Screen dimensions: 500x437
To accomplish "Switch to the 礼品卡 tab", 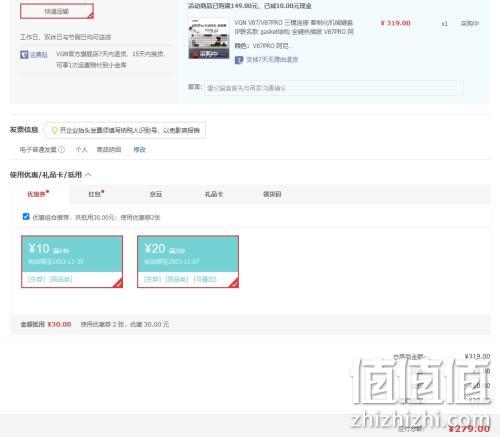I will coord(214,194).
